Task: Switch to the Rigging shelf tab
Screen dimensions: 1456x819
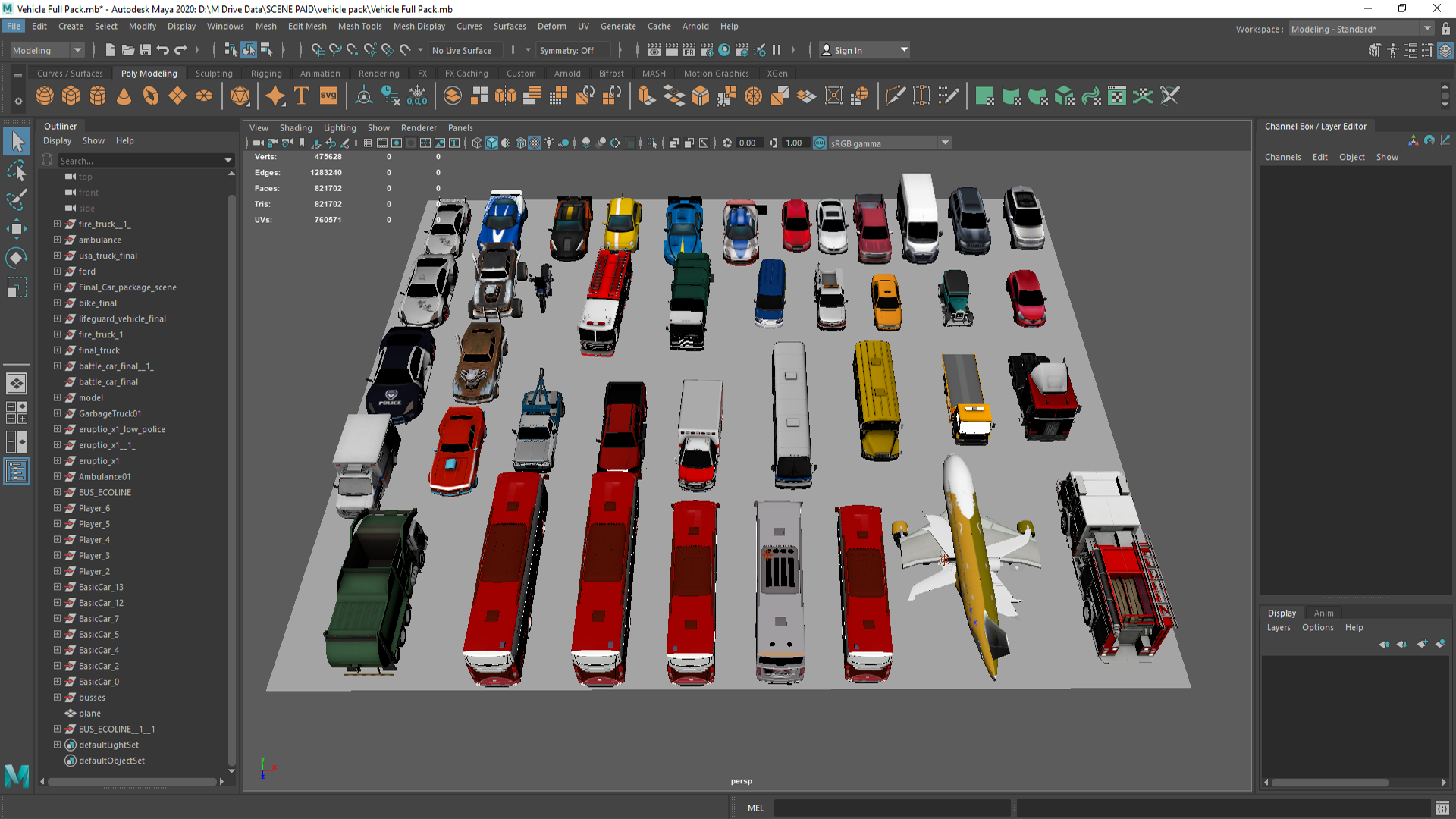Action: [266, 74]
